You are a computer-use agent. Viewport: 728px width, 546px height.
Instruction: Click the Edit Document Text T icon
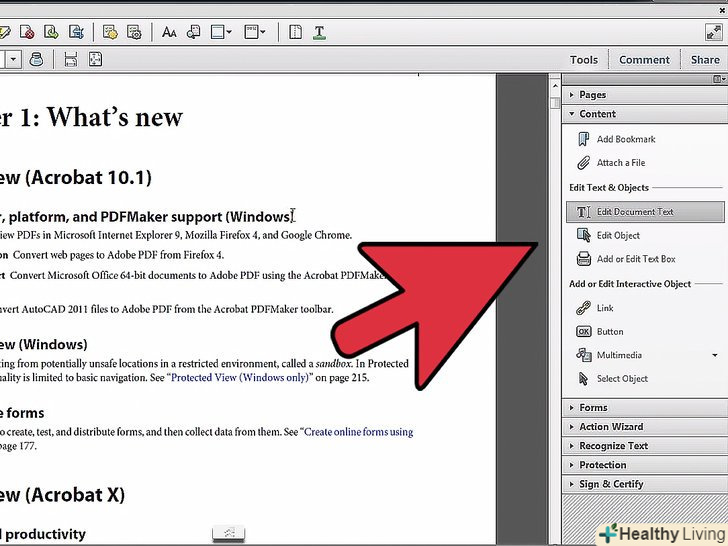tap(583, 212)
